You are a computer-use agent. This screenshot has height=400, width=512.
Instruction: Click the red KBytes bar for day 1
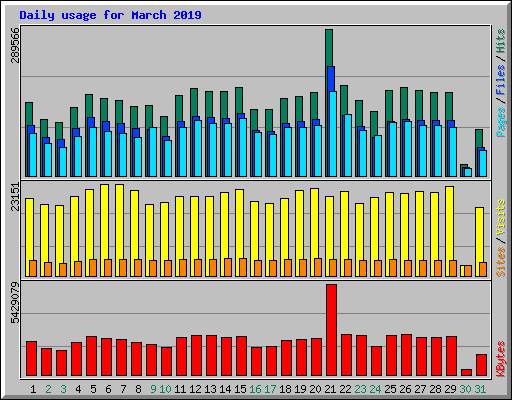pos(31,359)
